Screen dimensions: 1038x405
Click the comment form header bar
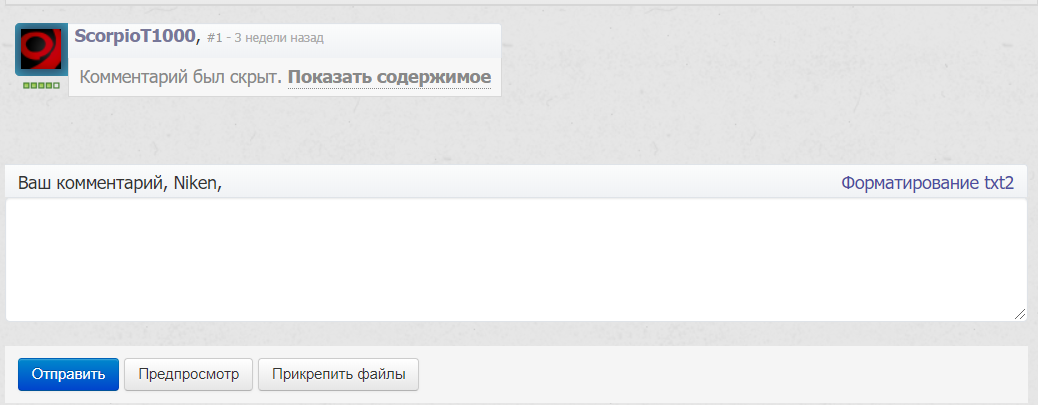tap(516, 182)
